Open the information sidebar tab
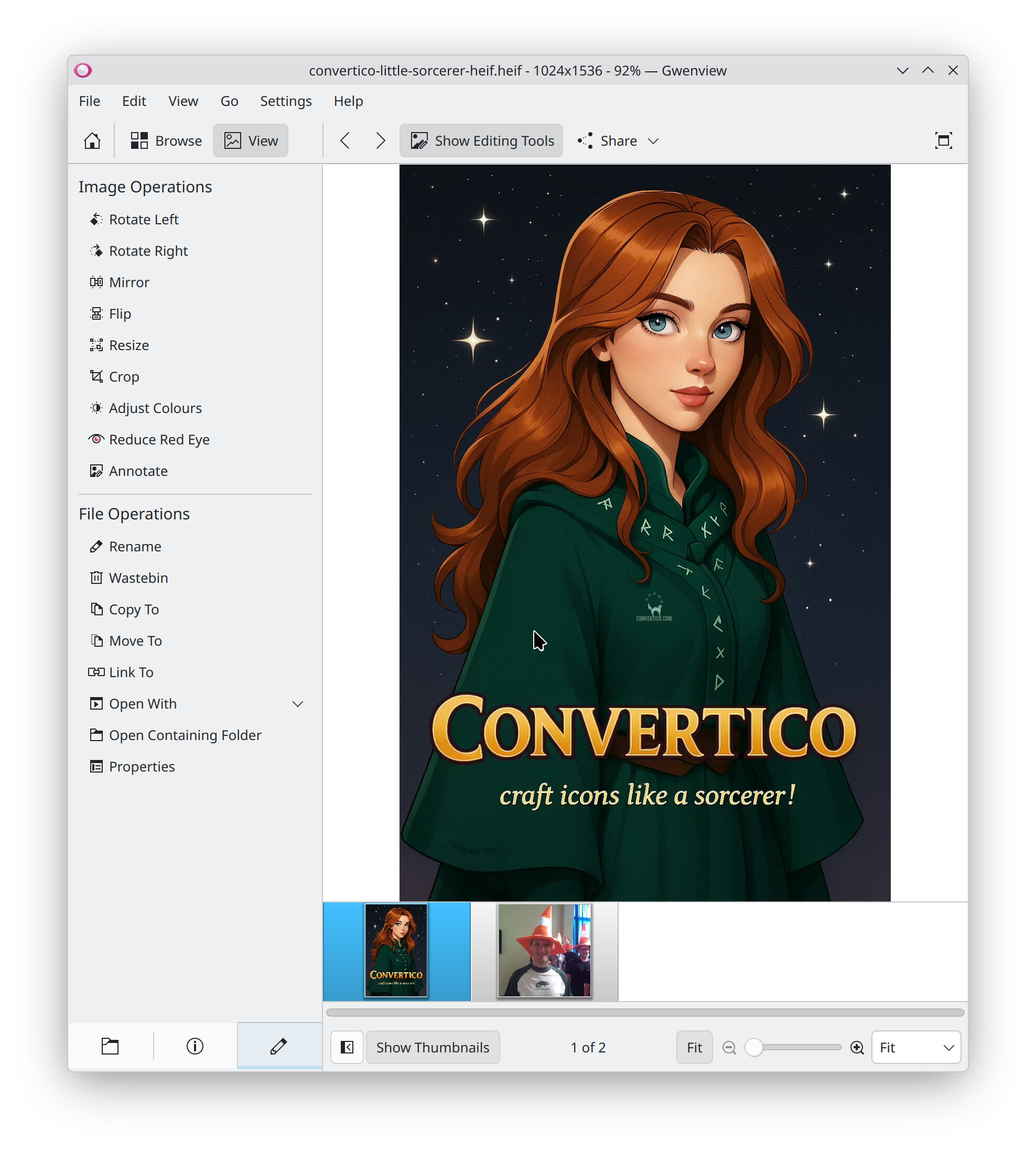 pos(195,1046)
